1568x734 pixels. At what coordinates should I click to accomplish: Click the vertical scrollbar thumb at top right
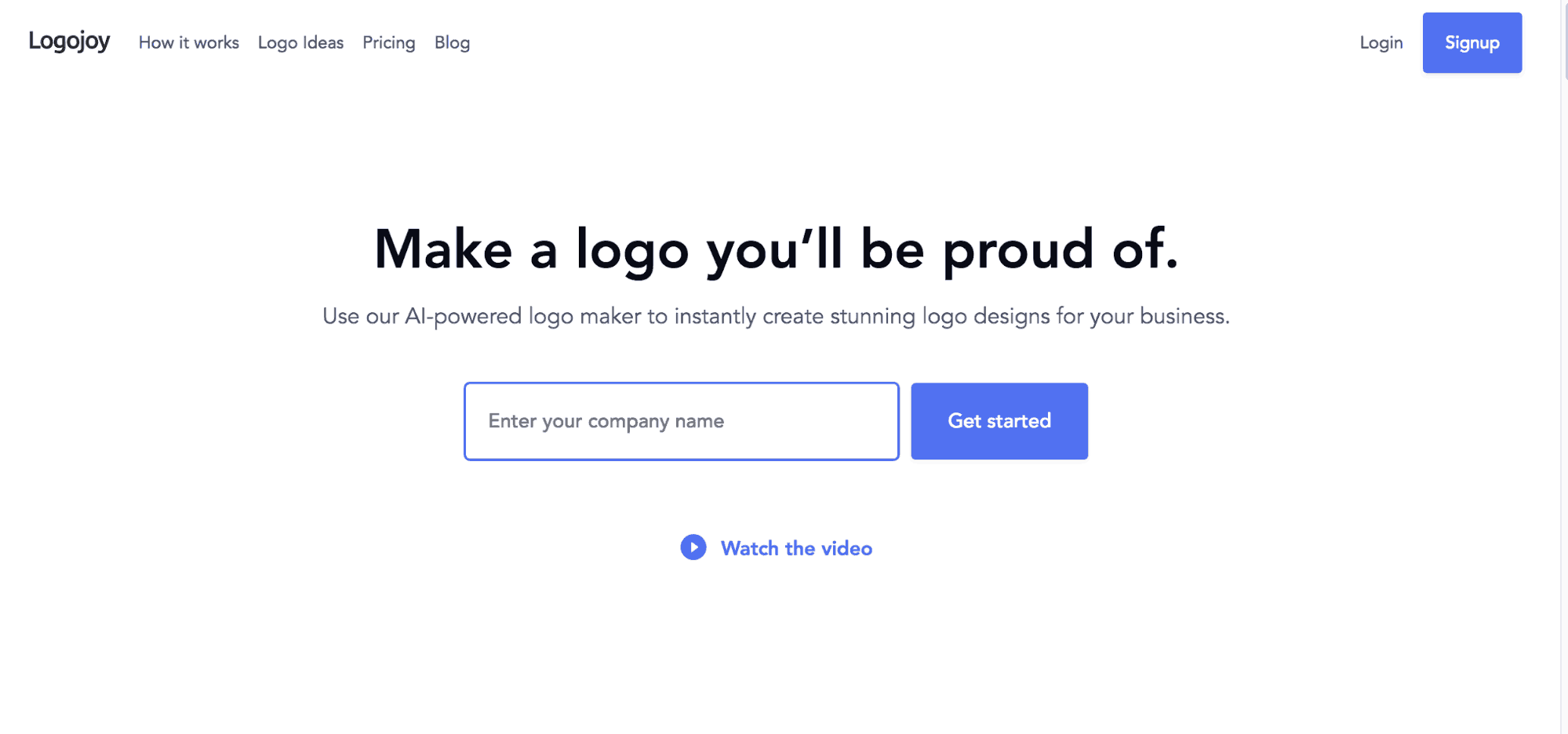point(1564,39)
